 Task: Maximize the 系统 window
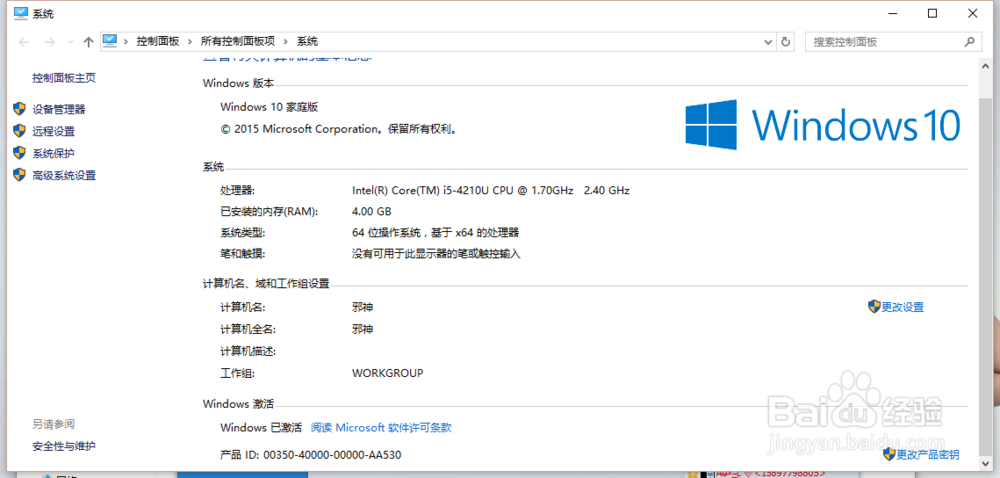tap(932, 13)
